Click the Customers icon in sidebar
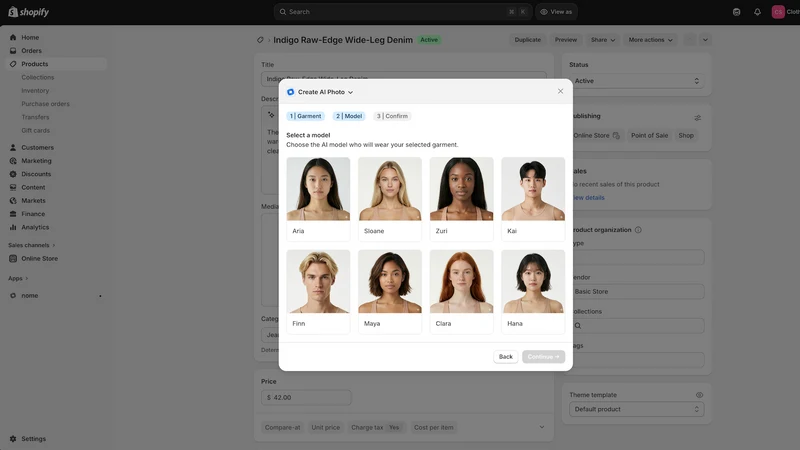Image resolution: width=800 pixels, height=450 pixels. coord(13,147)
